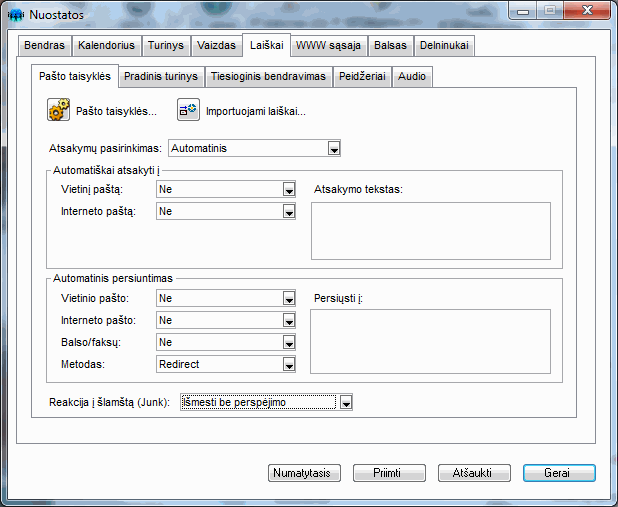Switch to the Kalendorius tab

[x=107, y=45]
